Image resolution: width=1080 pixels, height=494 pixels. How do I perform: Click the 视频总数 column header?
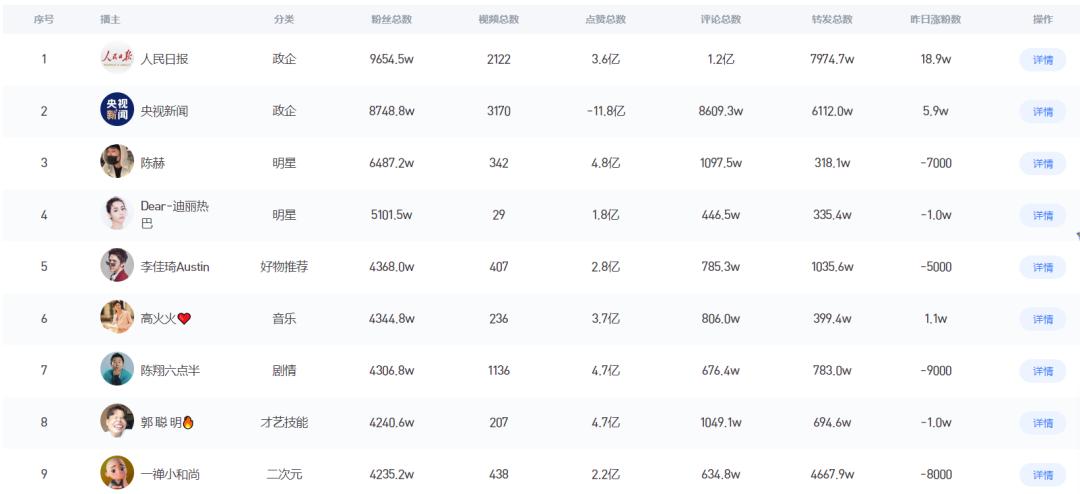(498, 20)
